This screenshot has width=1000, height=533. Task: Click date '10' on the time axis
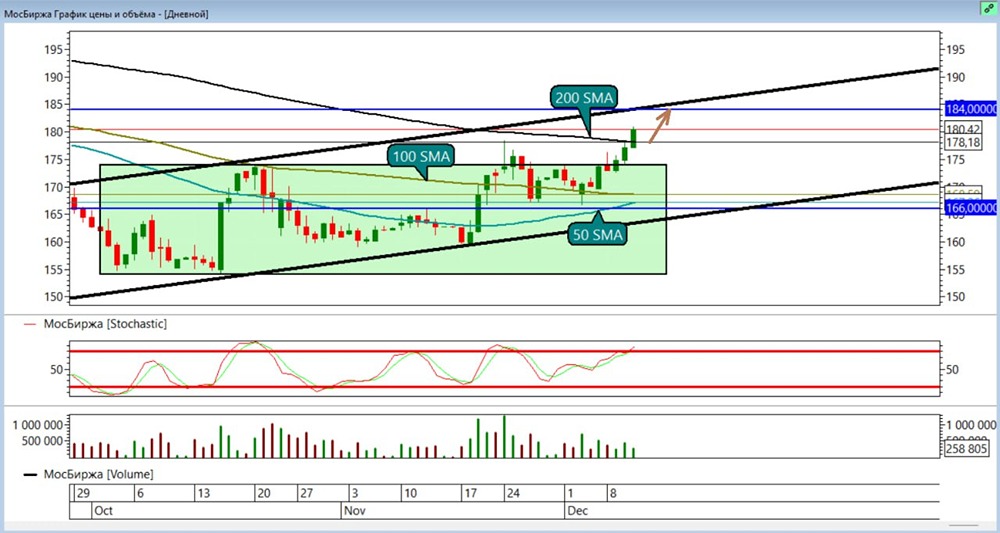411,493
